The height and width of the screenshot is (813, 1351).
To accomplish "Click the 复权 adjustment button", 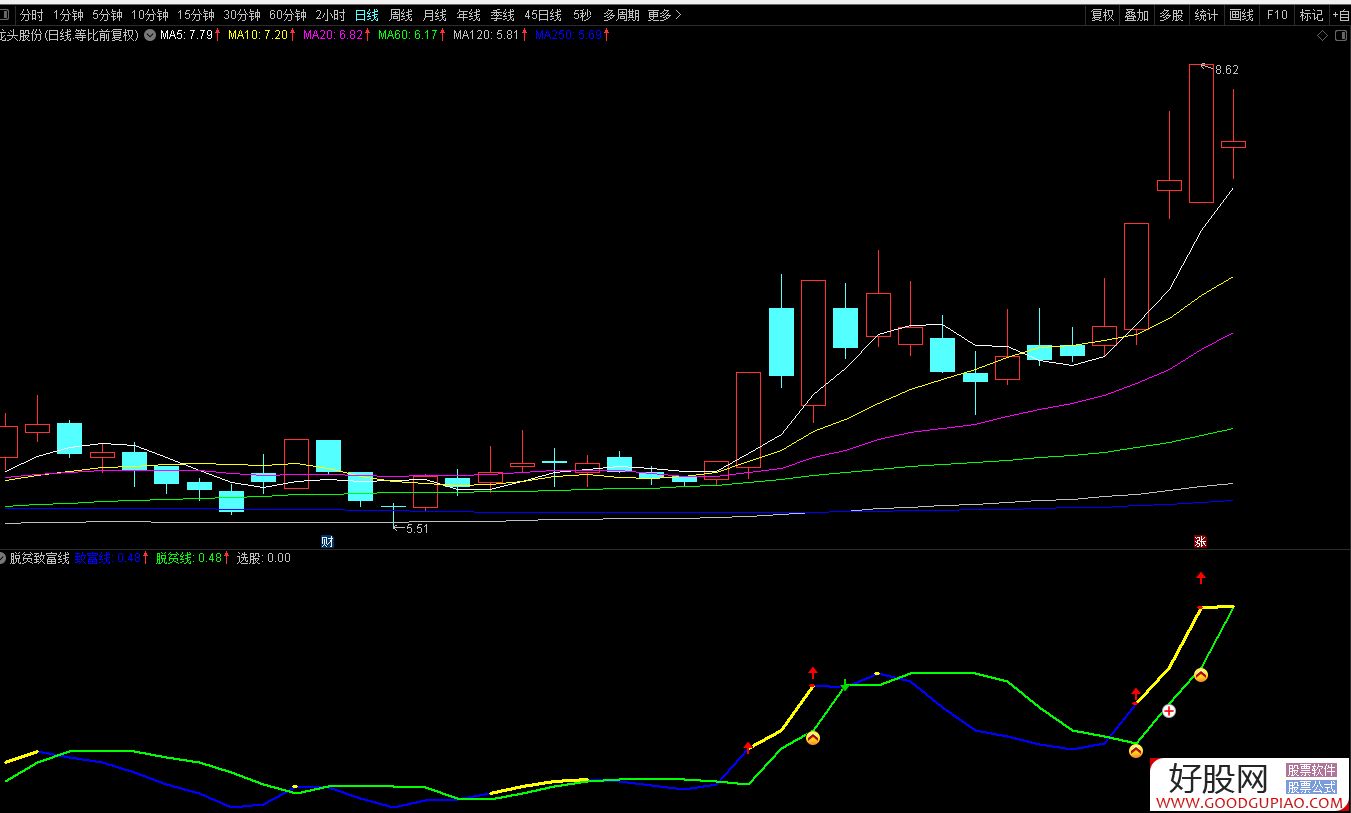I will pos(1103,15).
